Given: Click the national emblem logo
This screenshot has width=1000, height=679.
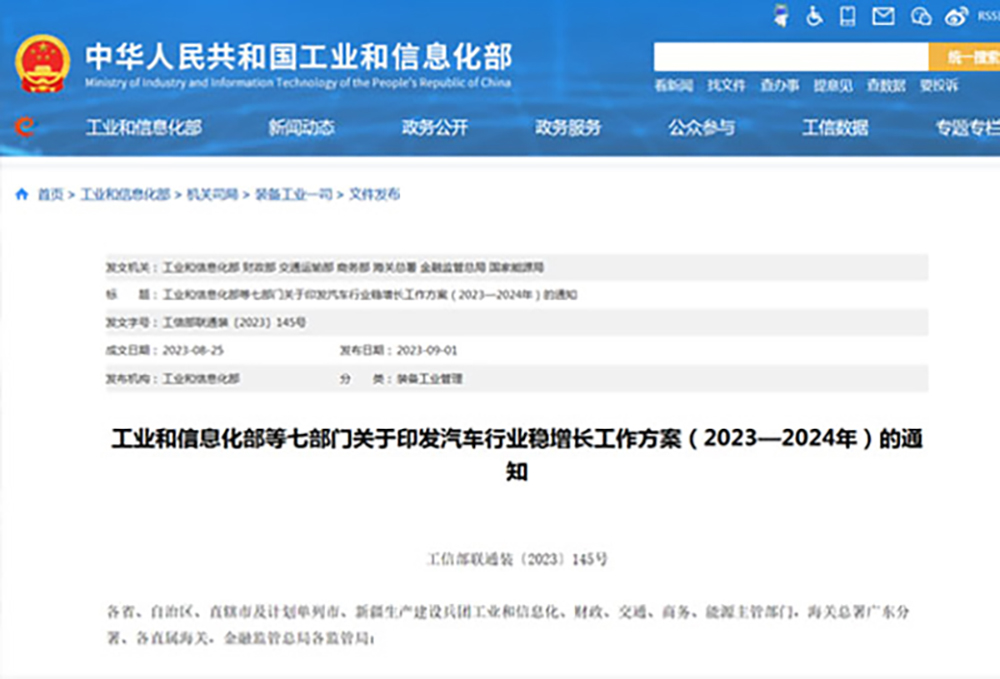Looking at the screenshot, I should (x=43, y=64).
